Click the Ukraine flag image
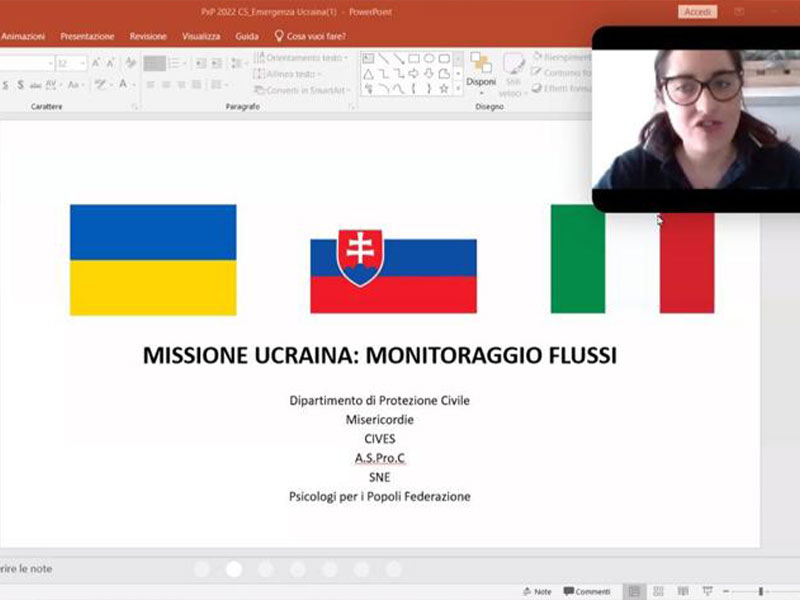Image resolution: width=800 pixels, height=600 pixels. [x=153, y=260]
